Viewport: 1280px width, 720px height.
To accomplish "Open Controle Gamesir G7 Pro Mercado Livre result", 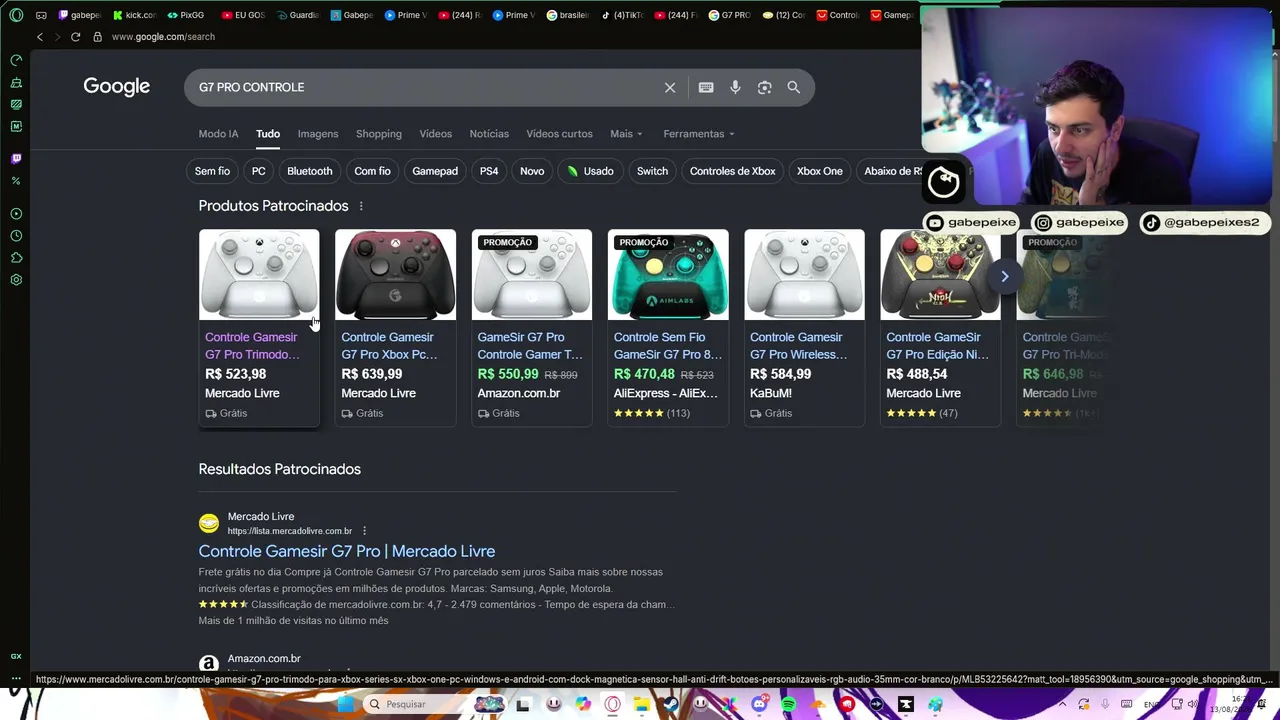I will click(346, 551).
